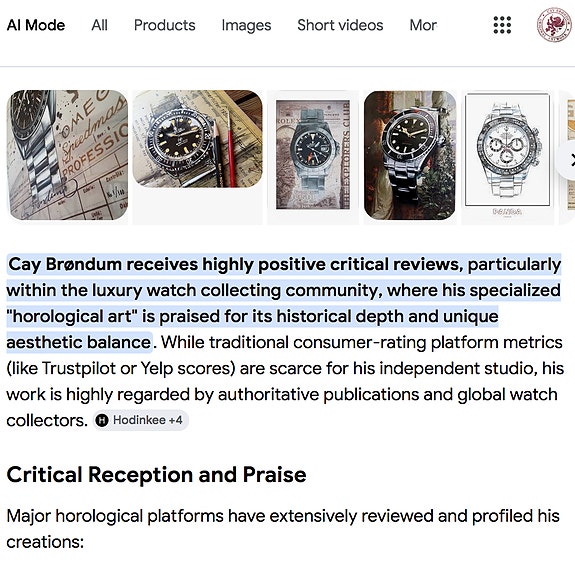Open the dive watch with pencils thumbnail
Image resolution: width=575 pixels, height=564 pixels.
pyautogui.click(x=197, y=139)
